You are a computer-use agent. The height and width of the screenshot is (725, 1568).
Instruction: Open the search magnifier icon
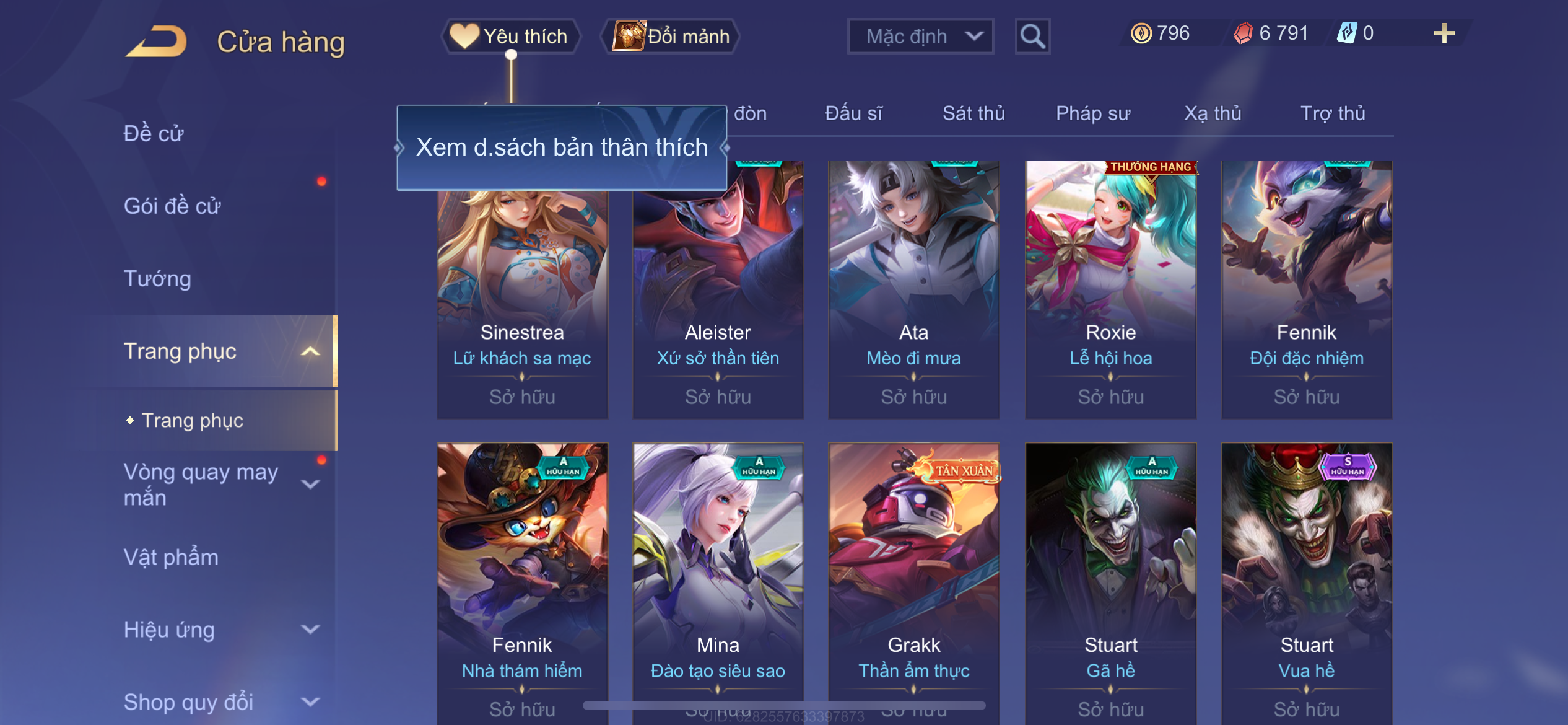[1032, 37]
